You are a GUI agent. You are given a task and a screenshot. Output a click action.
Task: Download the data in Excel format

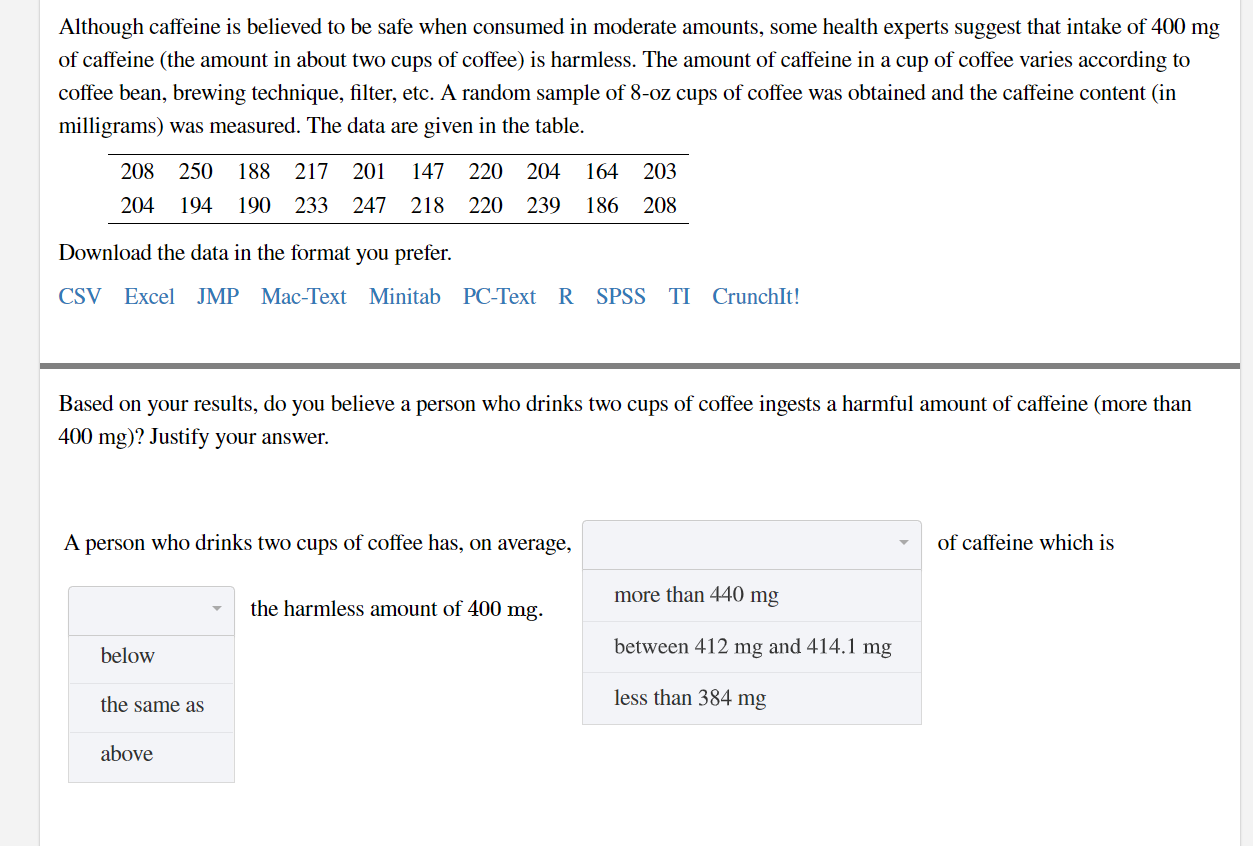(x=149, y=296)
